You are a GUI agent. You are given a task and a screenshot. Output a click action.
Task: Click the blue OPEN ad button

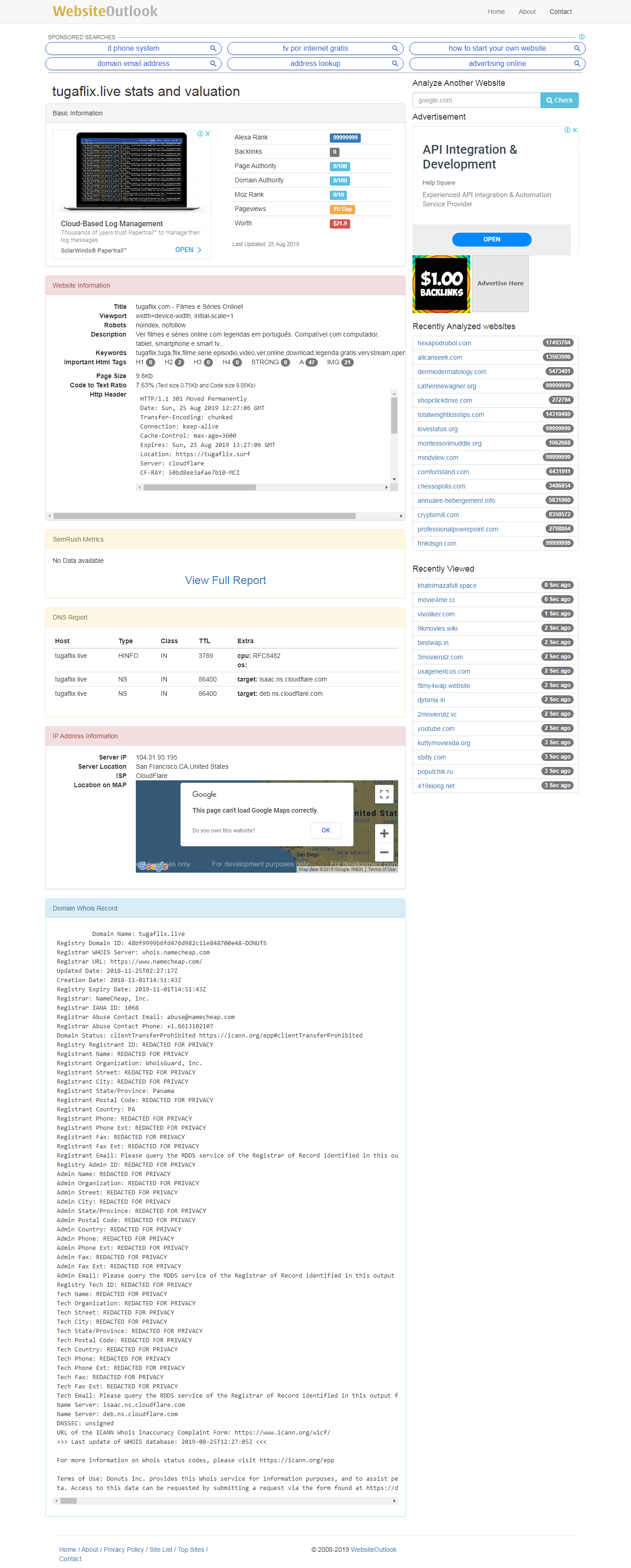491,240
